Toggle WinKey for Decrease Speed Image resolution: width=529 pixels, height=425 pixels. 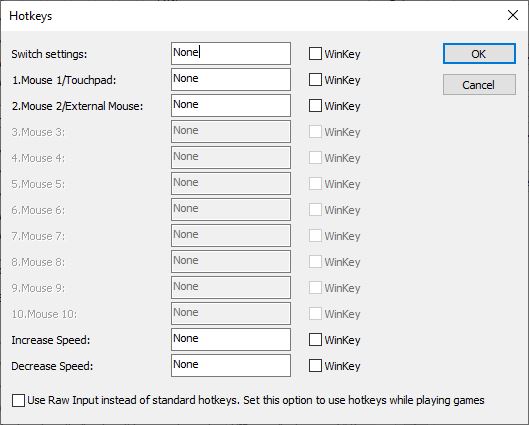pyautogui.click(x=315, y=366)
